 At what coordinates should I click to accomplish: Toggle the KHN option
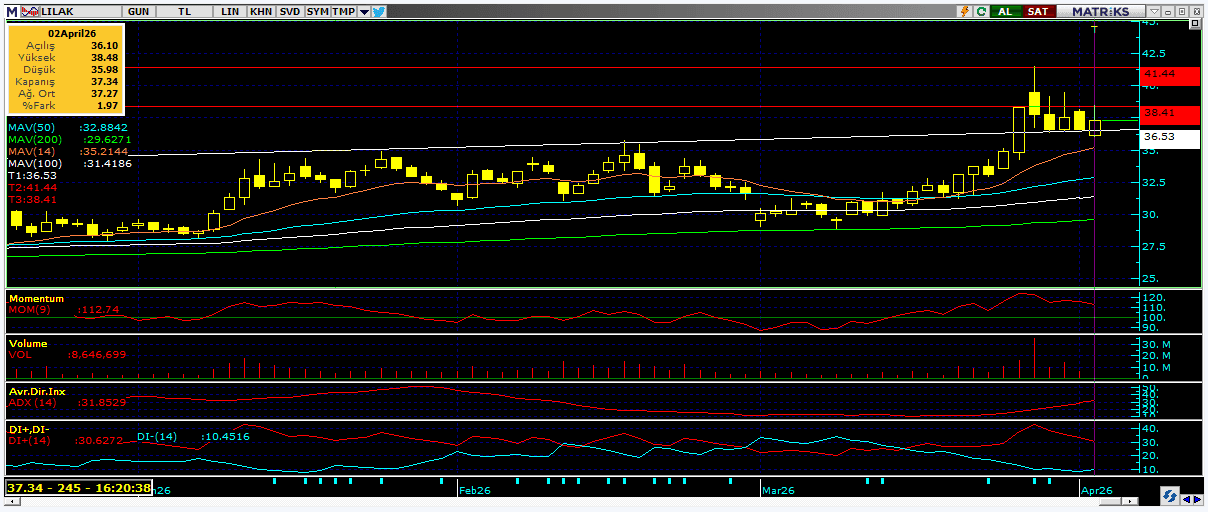260,11
